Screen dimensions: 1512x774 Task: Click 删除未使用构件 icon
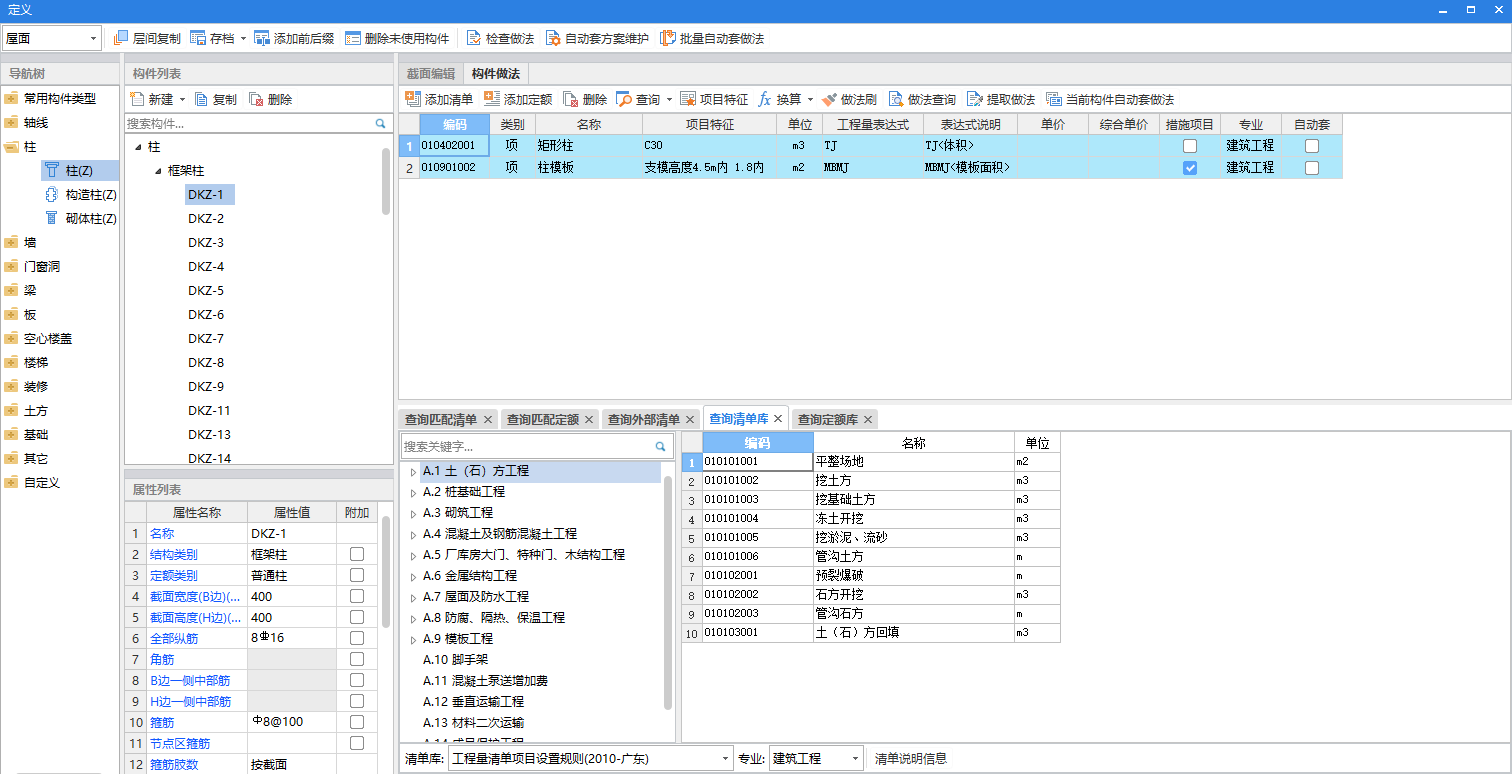point(353,38)
